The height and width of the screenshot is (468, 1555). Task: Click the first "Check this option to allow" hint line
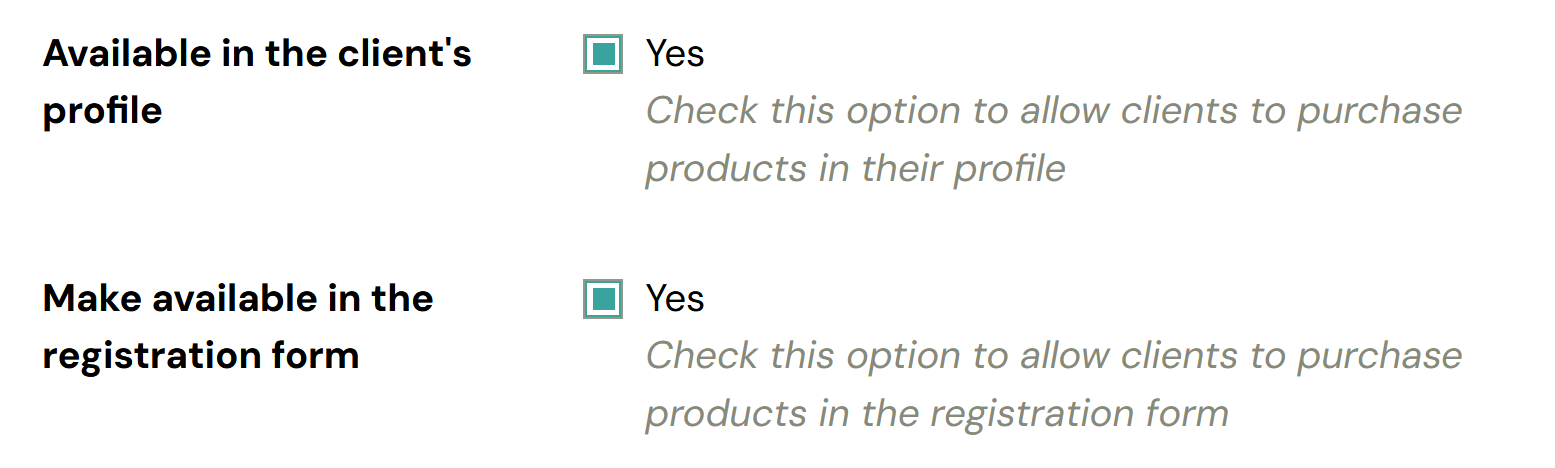pyautogui.click(x=1053, y=110)
